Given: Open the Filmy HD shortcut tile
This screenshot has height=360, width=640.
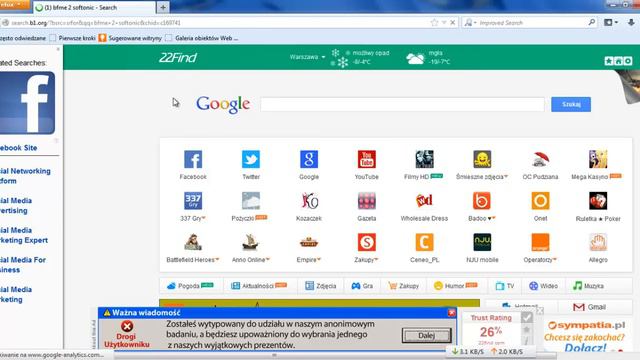Looking at the screenshot, I should [424, 165].
